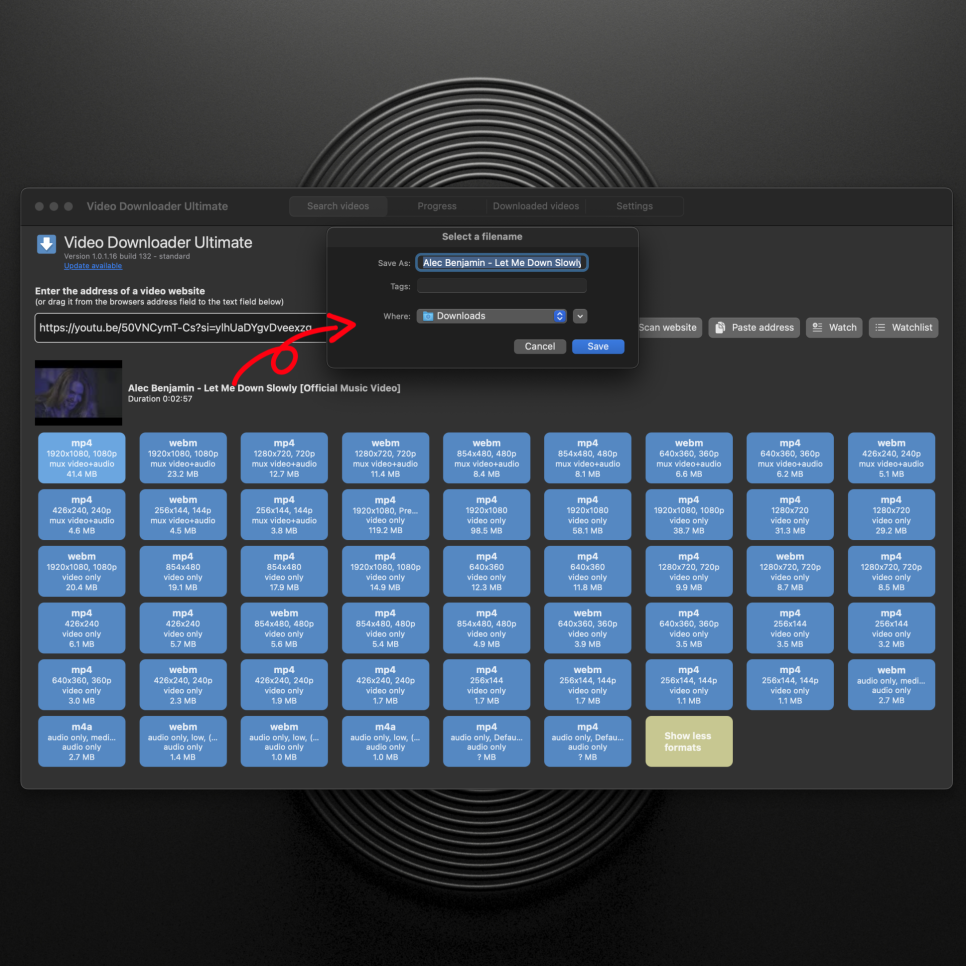Open the Settings tab

(634, 206)
